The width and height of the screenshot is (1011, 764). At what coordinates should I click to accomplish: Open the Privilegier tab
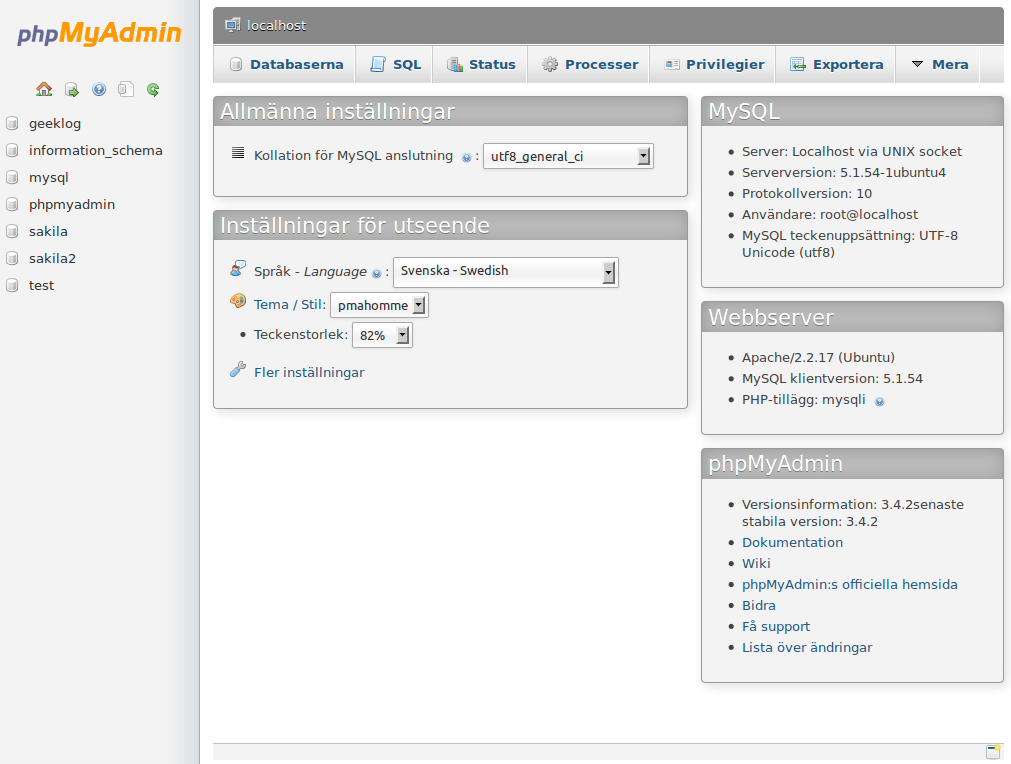713,64
